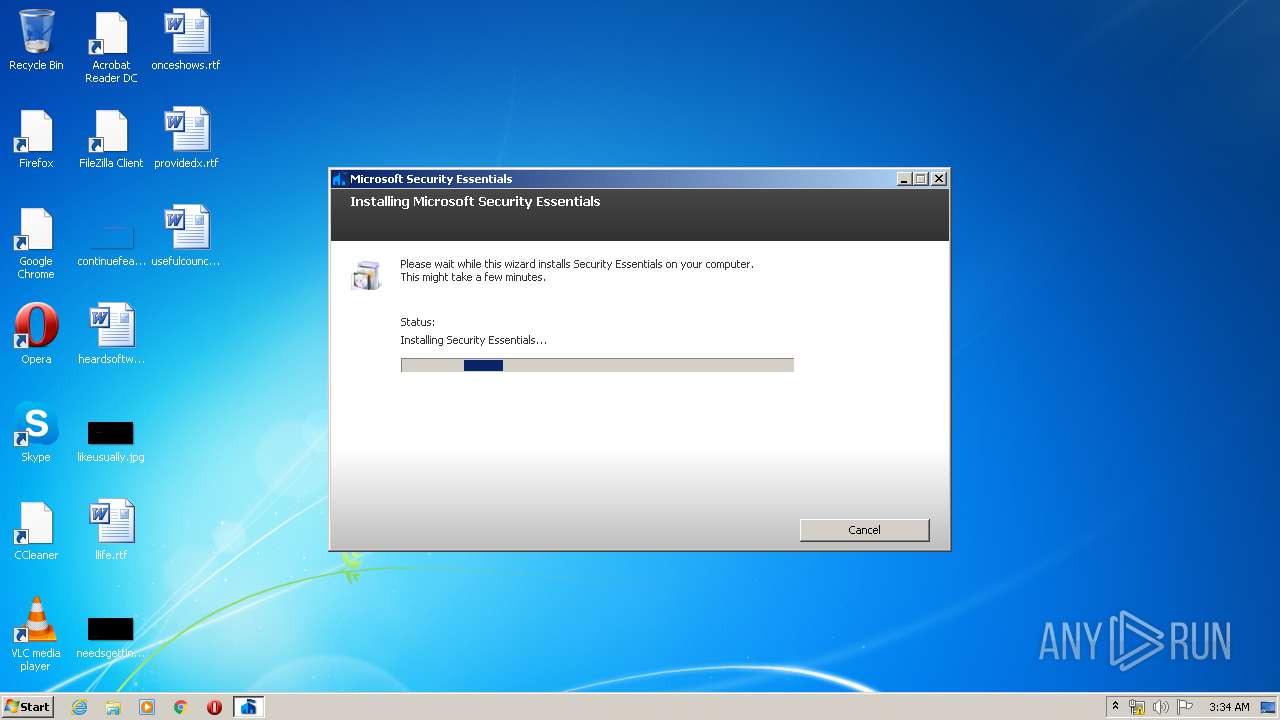Launch Opera from the taskbar
The image size is (1280, 720).
point(214,707)
